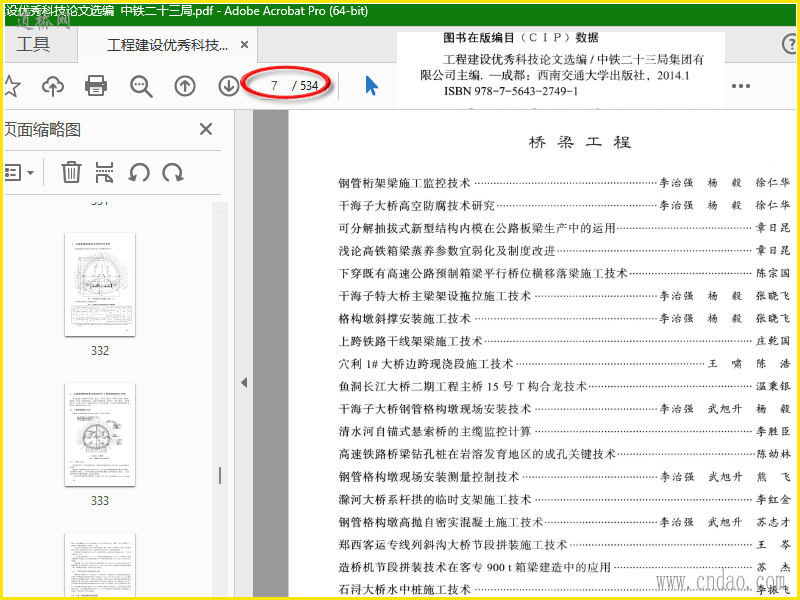Click the 图书在版编目（CIP）数据 heading

[521, 38]
